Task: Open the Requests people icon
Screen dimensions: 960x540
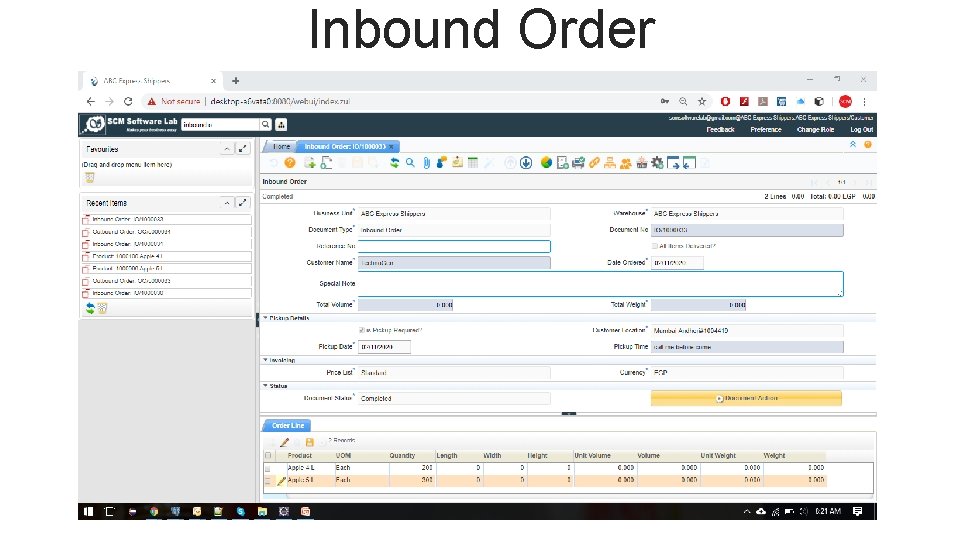Action: (626, 163)
